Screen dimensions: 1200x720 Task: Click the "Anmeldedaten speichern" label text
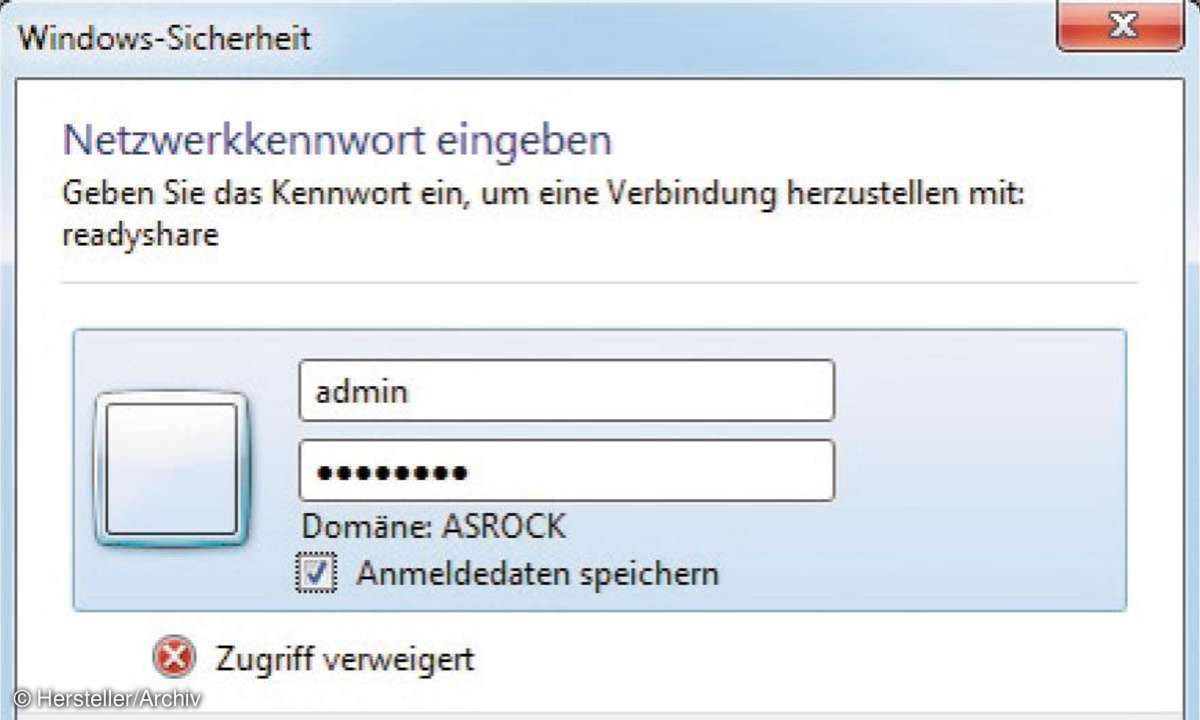click(538, 574)
